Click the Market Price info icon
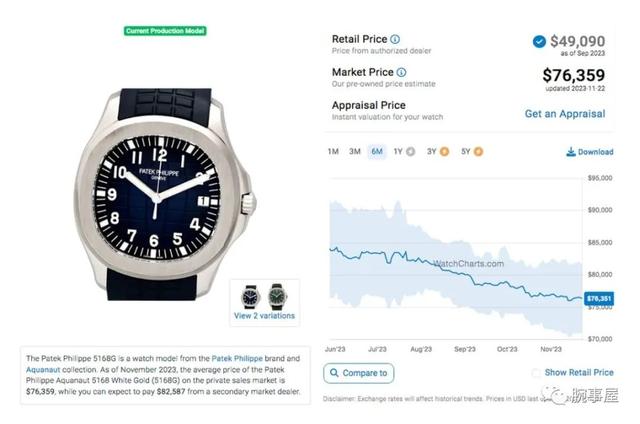Viewport: 640px width, 424px height. click(402, 72)
